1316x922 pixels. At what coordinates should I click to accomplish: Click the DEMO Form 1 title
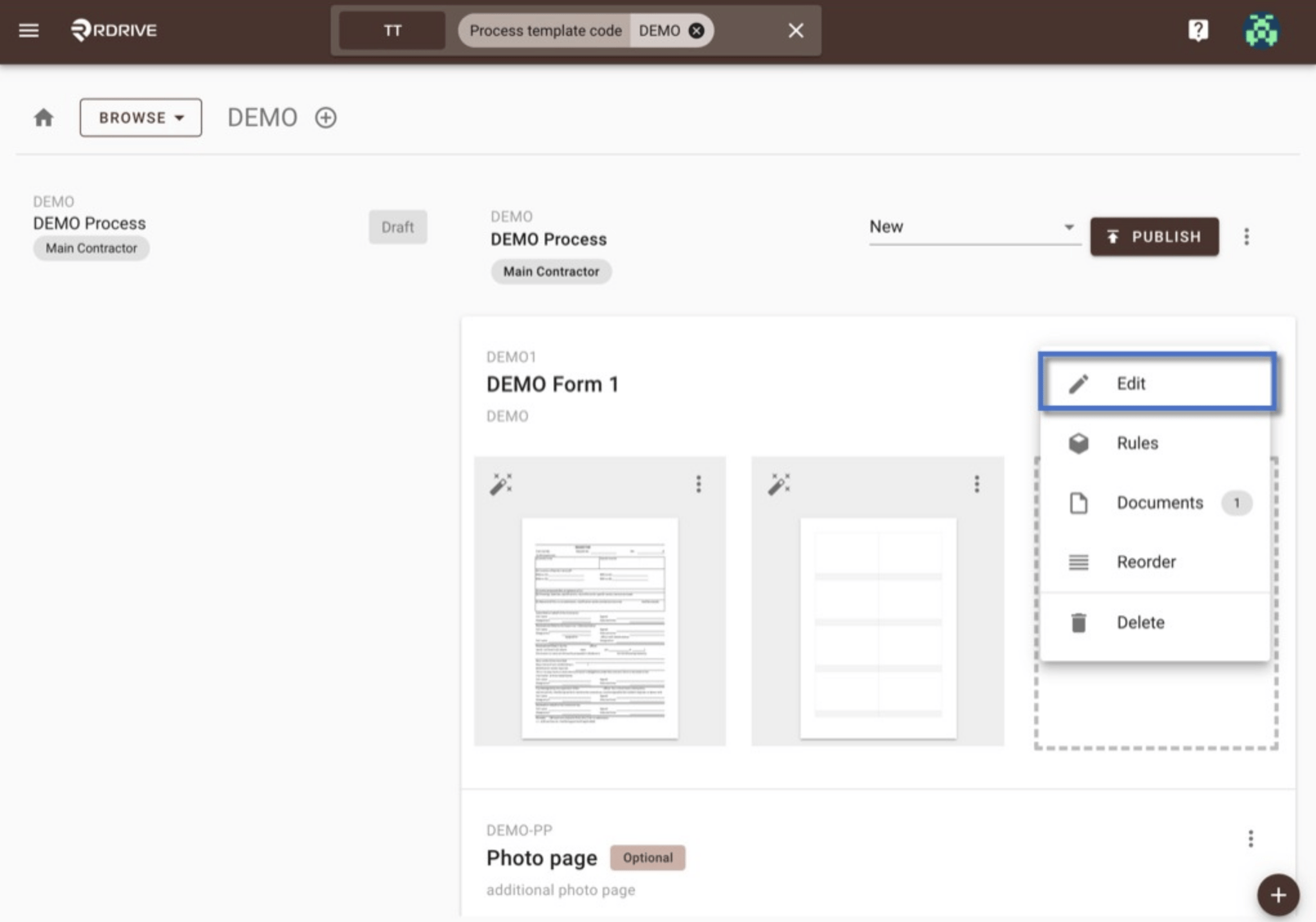pos(552,384)
